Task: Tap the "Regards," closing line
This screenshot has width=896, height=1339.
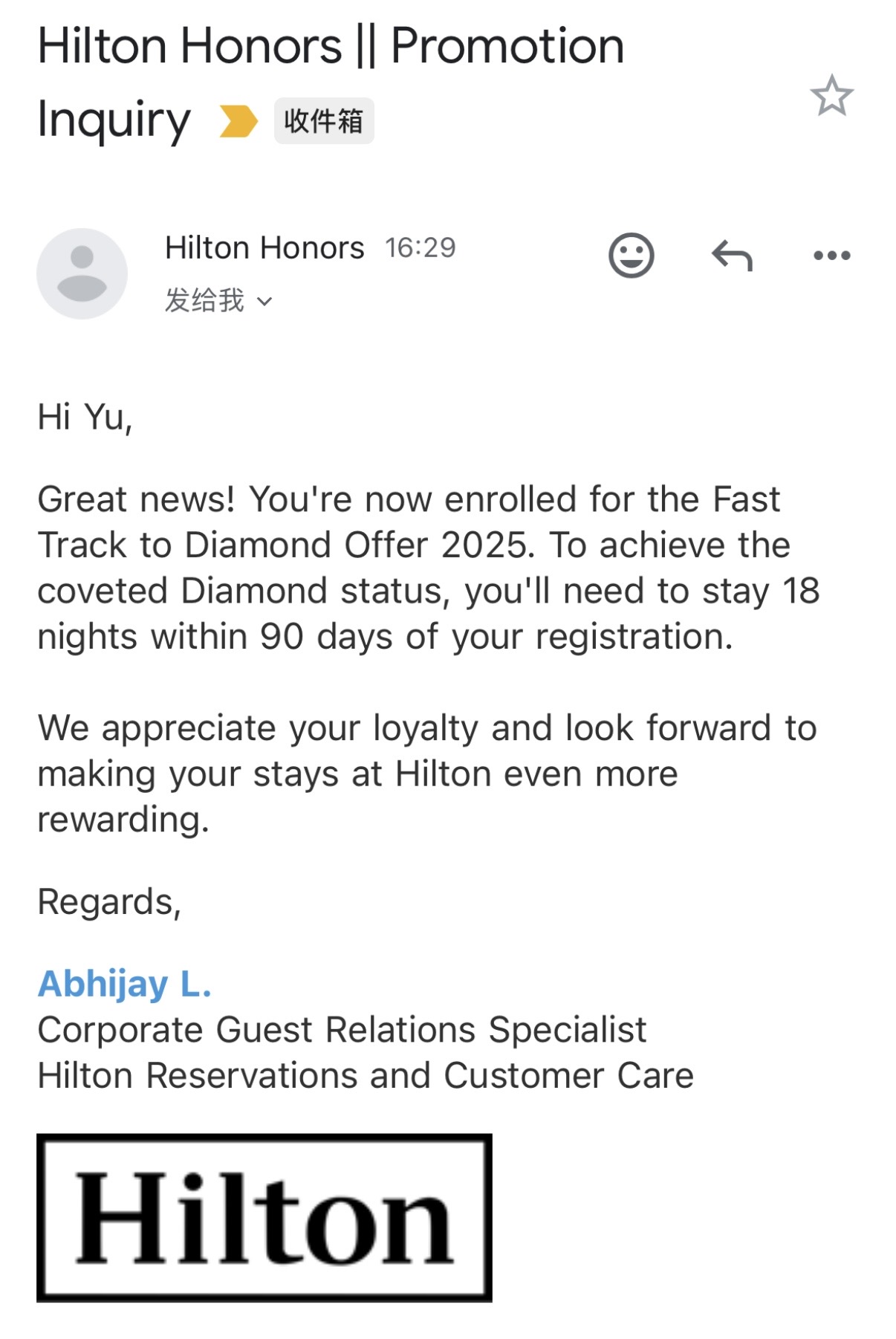Action: coord(109,902)
